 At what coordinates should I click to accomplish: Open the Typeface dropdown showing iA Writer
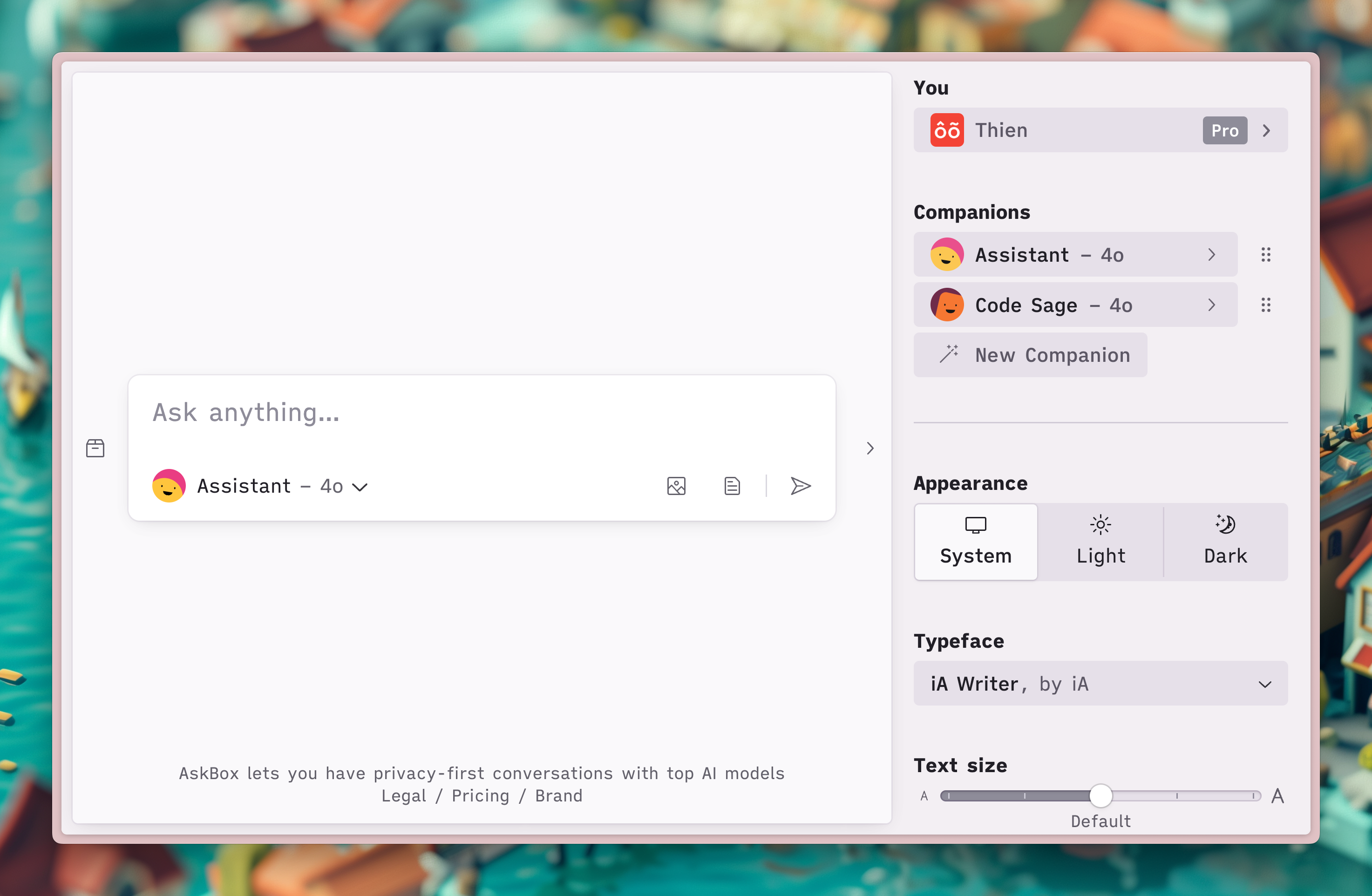1100,683
